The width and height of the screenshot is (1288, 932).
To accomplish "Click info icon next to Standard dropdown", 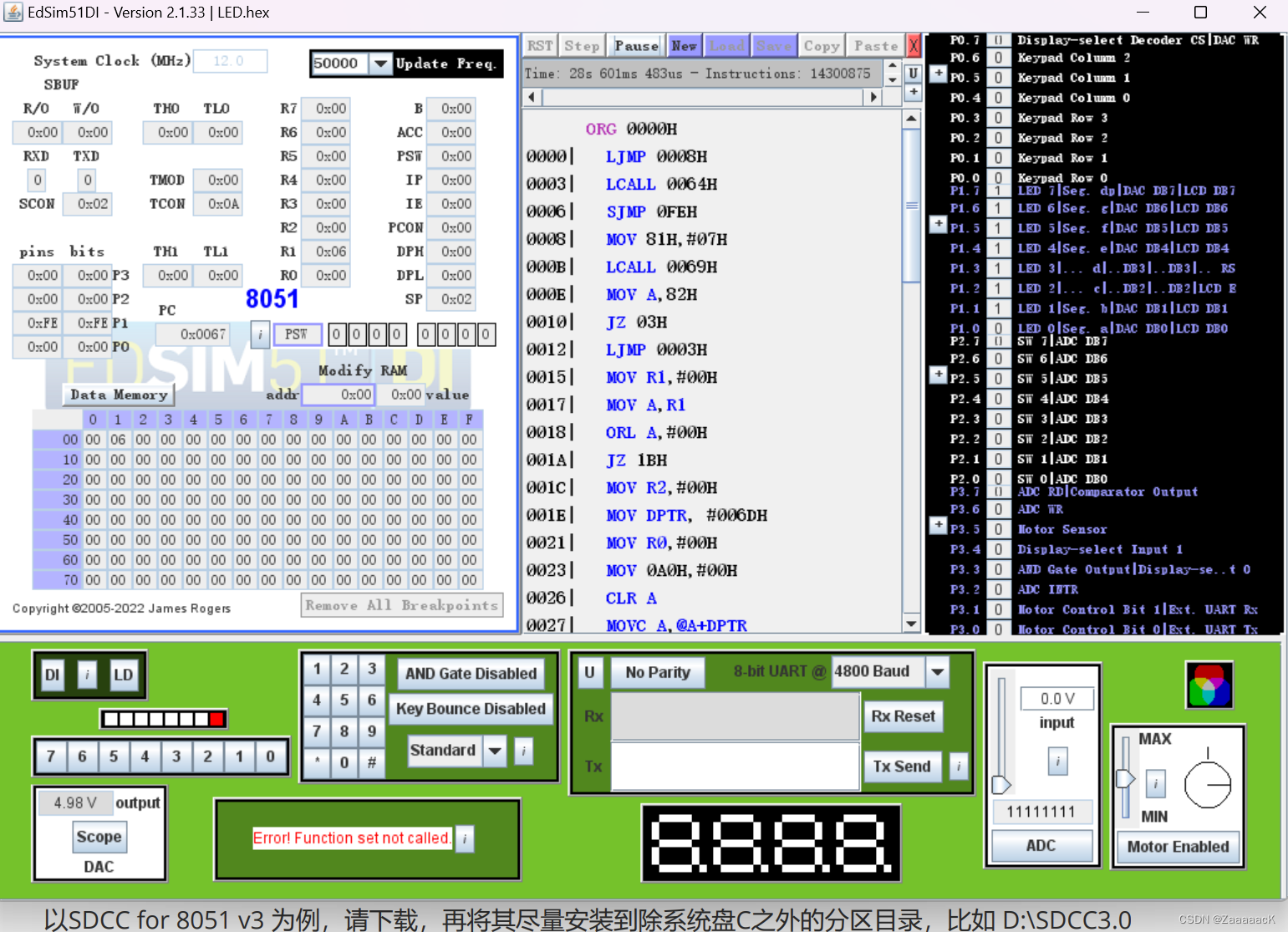I will (x=524, y=751).
